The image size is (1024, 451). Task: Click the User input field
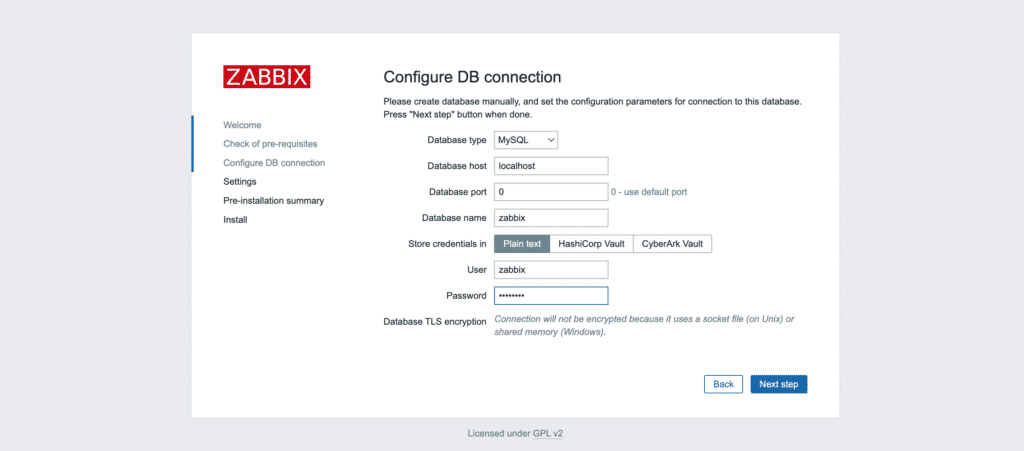pos(551,270)
